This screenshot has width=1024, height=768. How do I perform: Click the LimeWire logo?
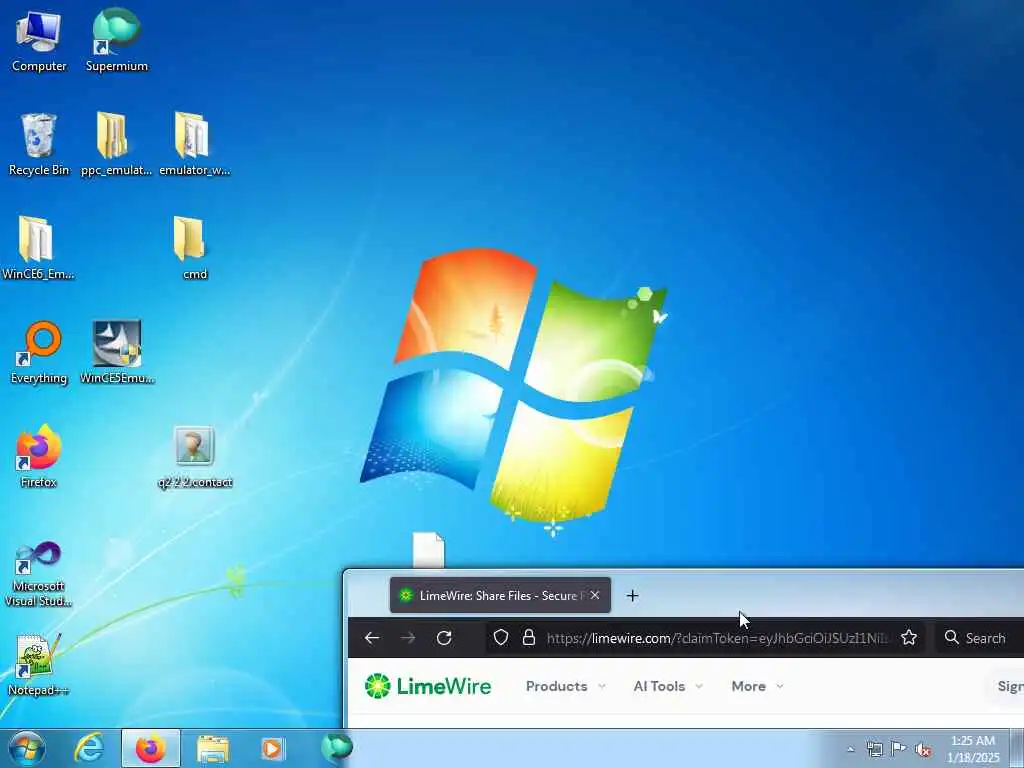[x=428, y=686]
